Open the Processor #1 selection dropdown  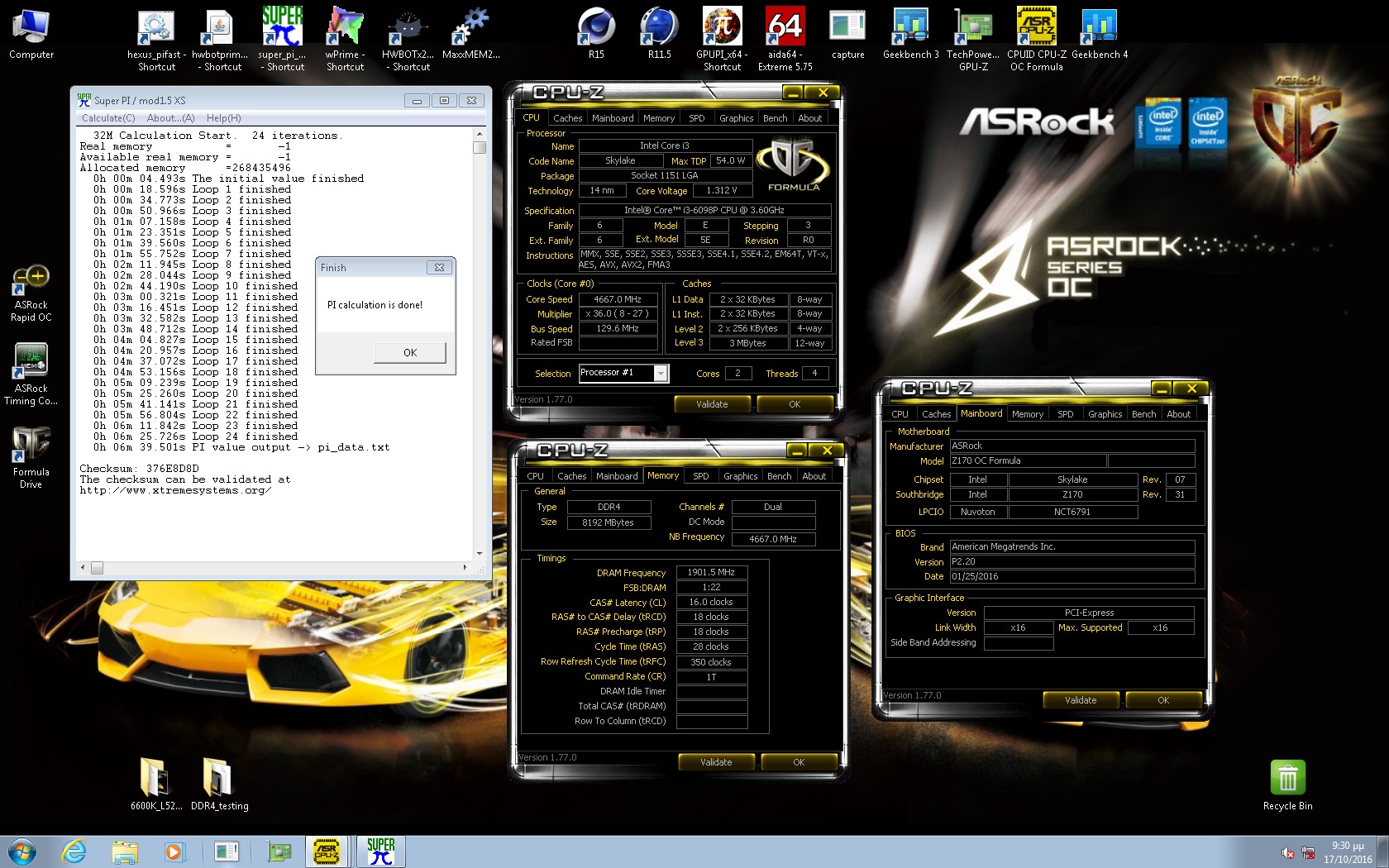pyautogui.click(x=661, y=374)
